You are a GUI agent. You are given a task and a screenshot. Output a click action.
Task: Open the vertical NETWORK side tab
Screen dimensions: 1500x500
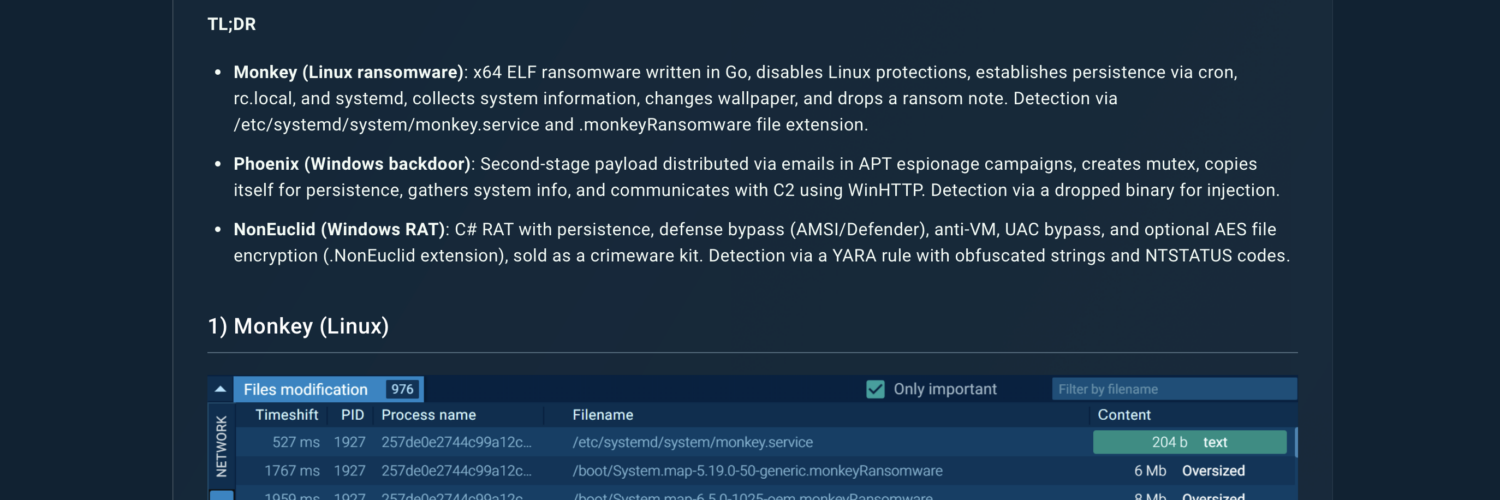pyautogui.click(x=222, y=446)
